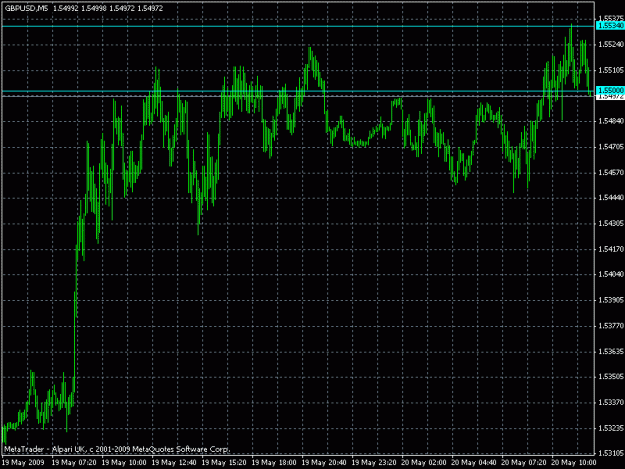Select the upper cyan horizontal line at 1.55340

298,26
